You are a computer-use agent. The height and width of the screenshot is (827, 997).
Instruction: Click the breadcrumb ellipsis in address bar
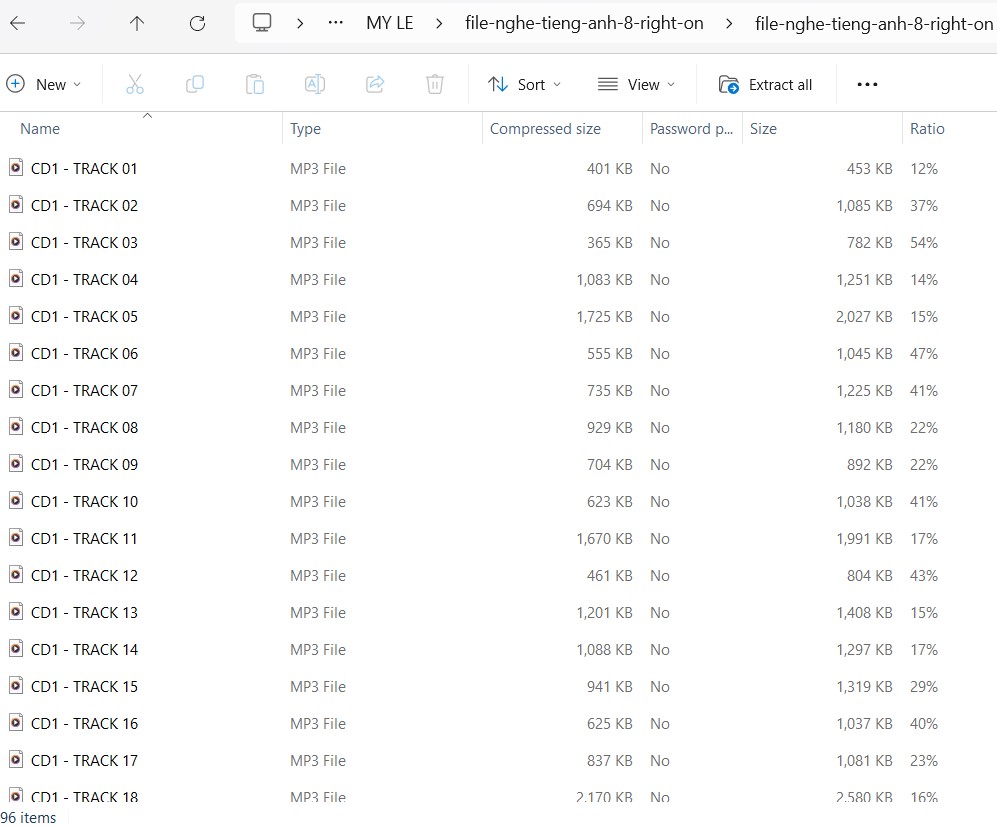point(335,22)
